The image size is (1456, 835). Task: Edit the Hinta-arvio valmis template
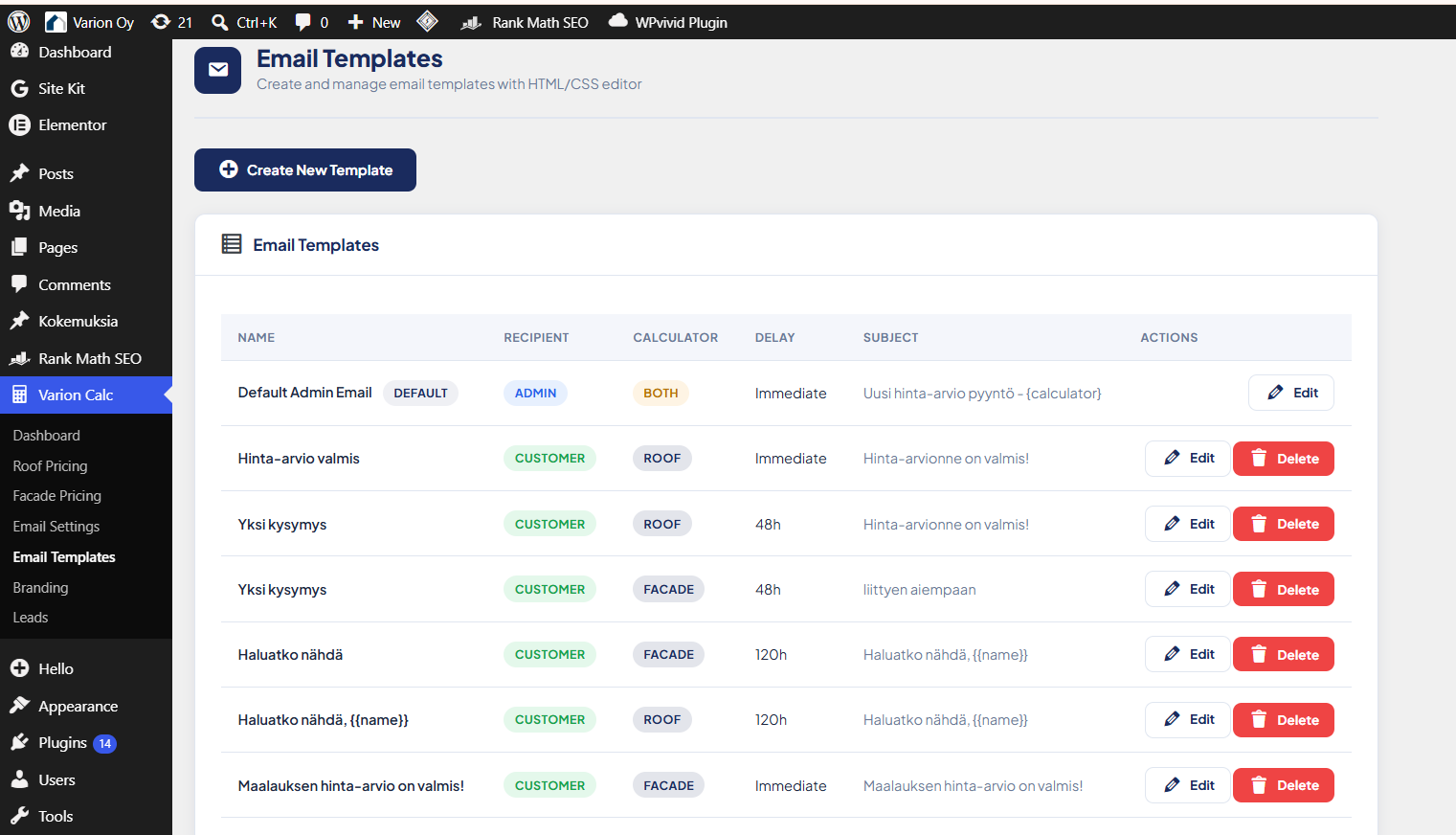1188,458
